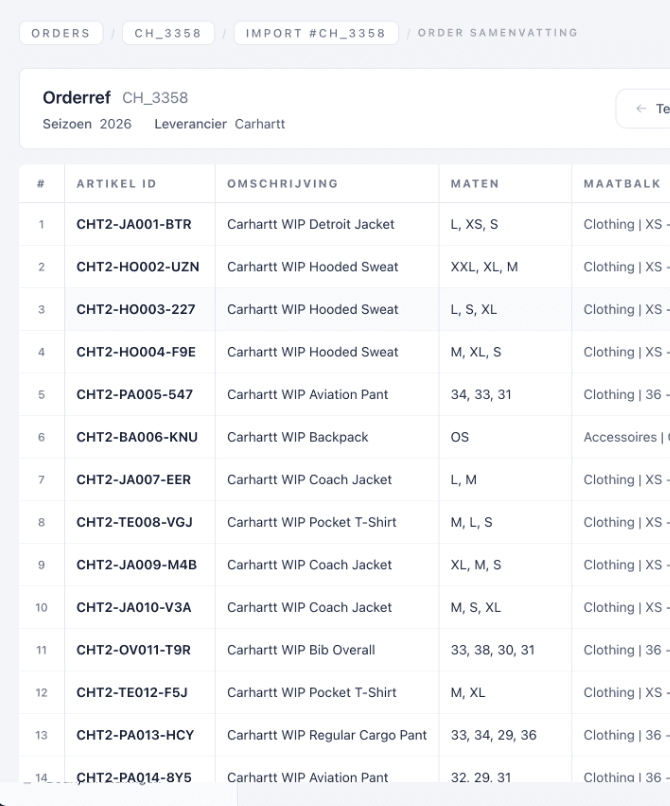Click supplier name Carhartt in header
The image size is (670, 806).
tap(260, 124)
